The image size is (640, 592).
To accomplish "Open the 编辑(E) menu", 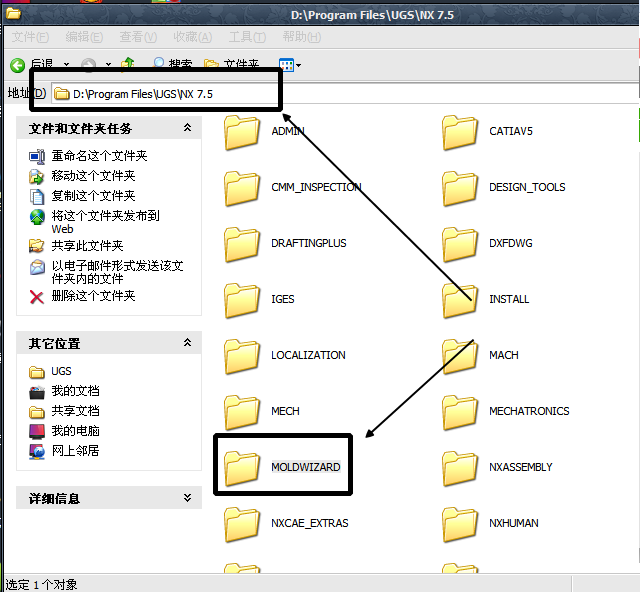I will pyautogui.click(x=84, y=37).
